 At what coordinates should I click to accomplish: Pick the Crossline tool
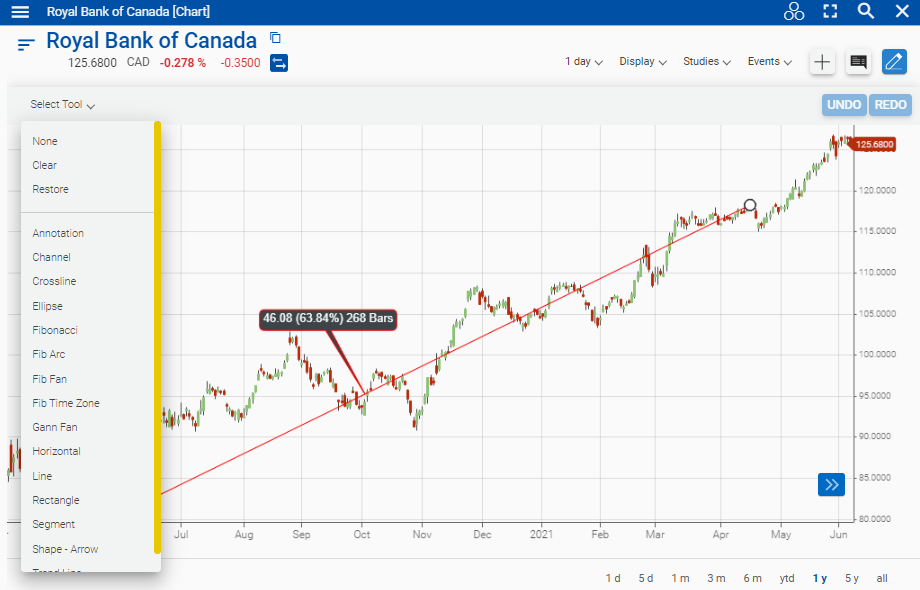tap(87, 282)
